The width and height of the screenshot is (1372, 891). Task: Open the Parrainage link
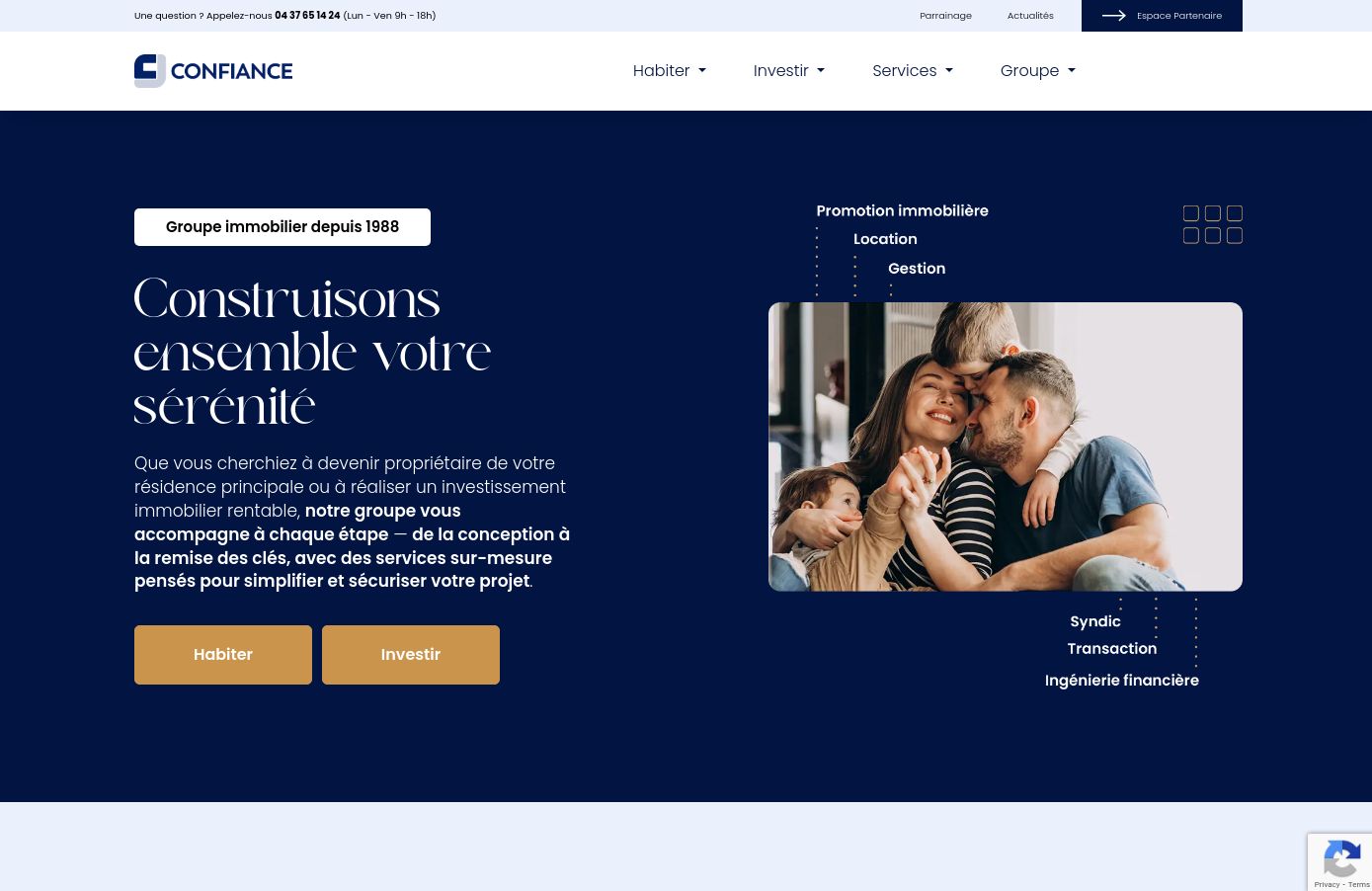click(x=945, y=16)
